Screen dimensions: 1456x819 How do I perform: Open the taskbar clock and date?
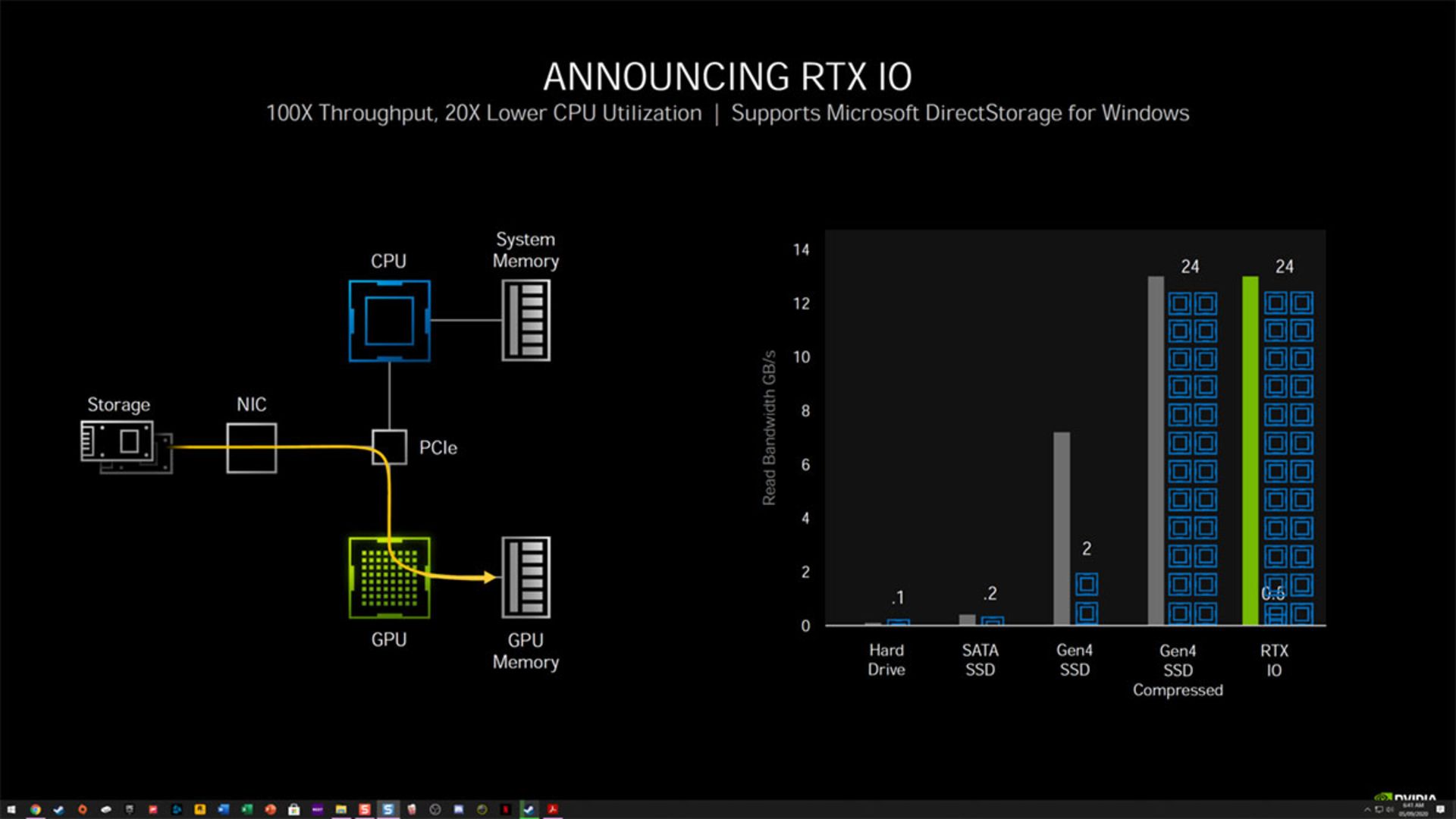tap(1414, 809)
